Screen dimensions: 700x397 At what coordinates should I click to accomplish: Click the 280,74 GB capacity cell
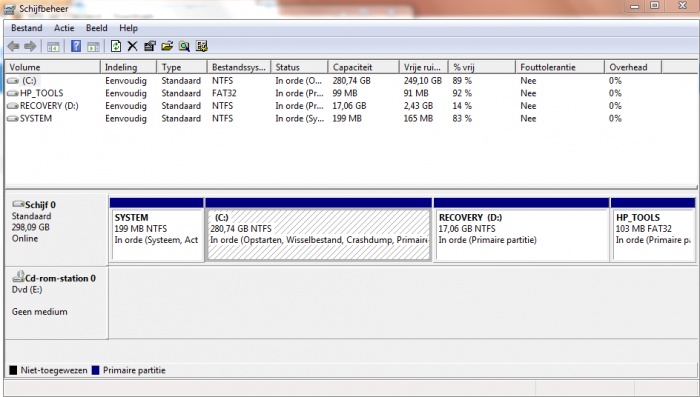point(351,81)
